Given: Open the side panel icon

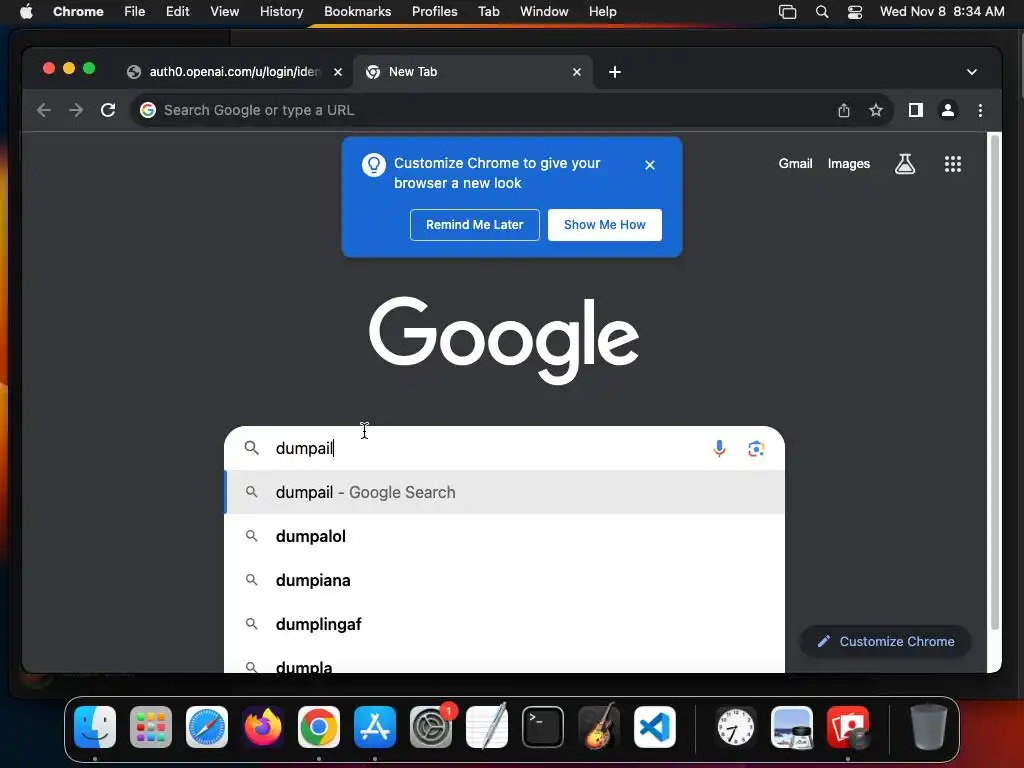Looking at the screenshot, I should click(916, 110).
